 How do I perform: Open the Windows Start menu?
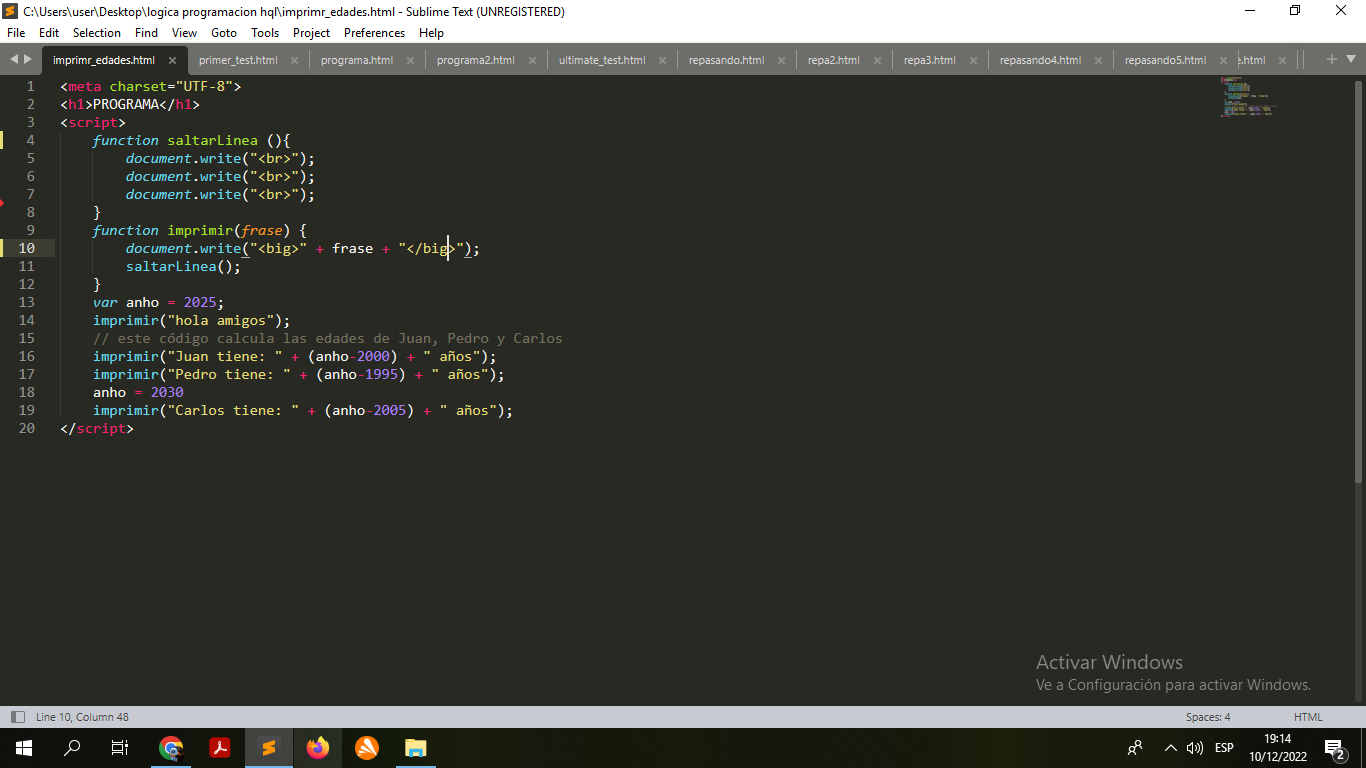point(24,748)
